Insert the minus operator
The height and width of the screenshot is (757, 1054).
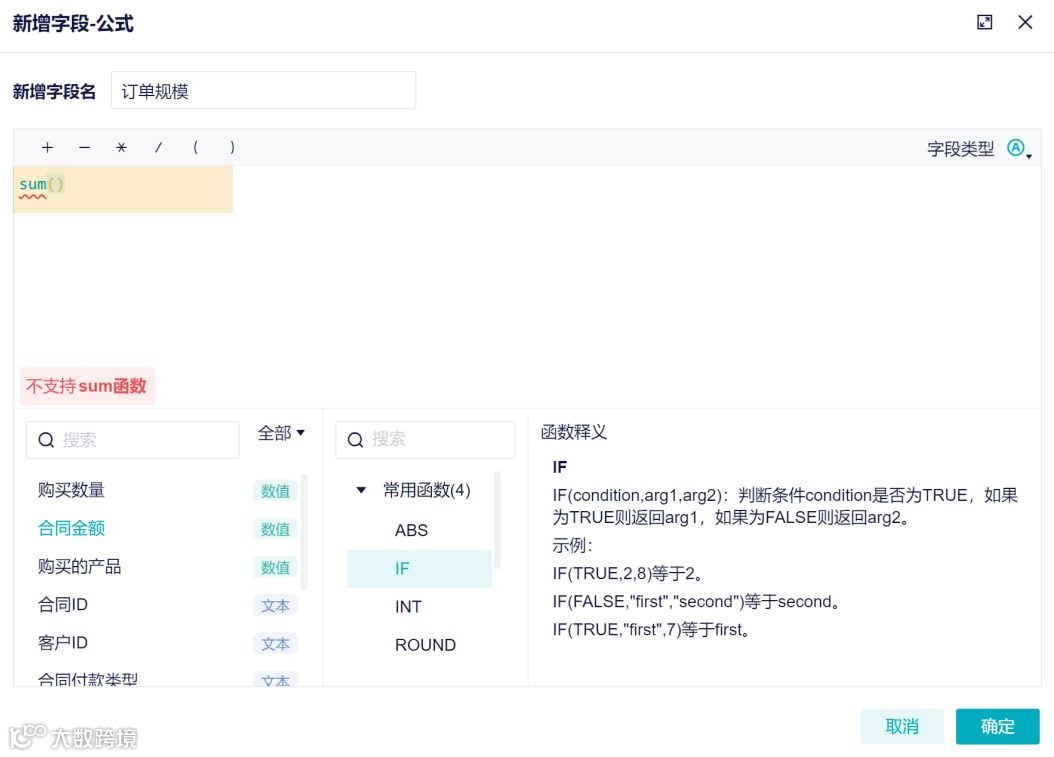pos(83,147)
